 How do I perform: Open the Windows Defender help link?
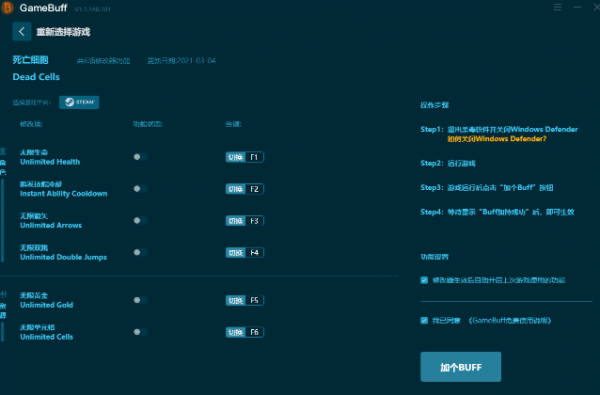coord(497,139)
